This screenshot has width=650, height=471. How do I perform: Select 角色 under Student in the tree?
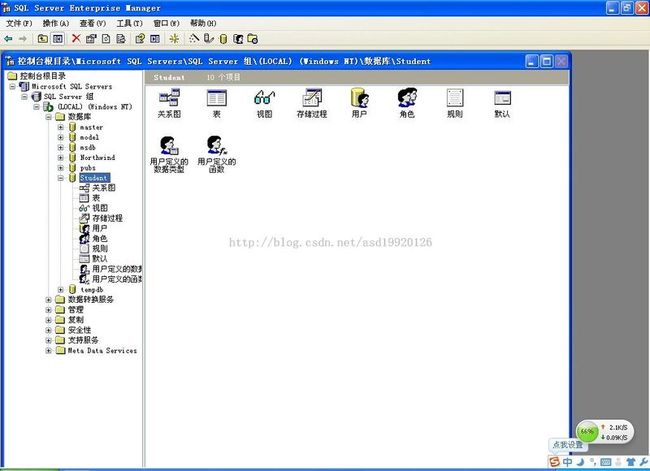(x=100, y=238)
